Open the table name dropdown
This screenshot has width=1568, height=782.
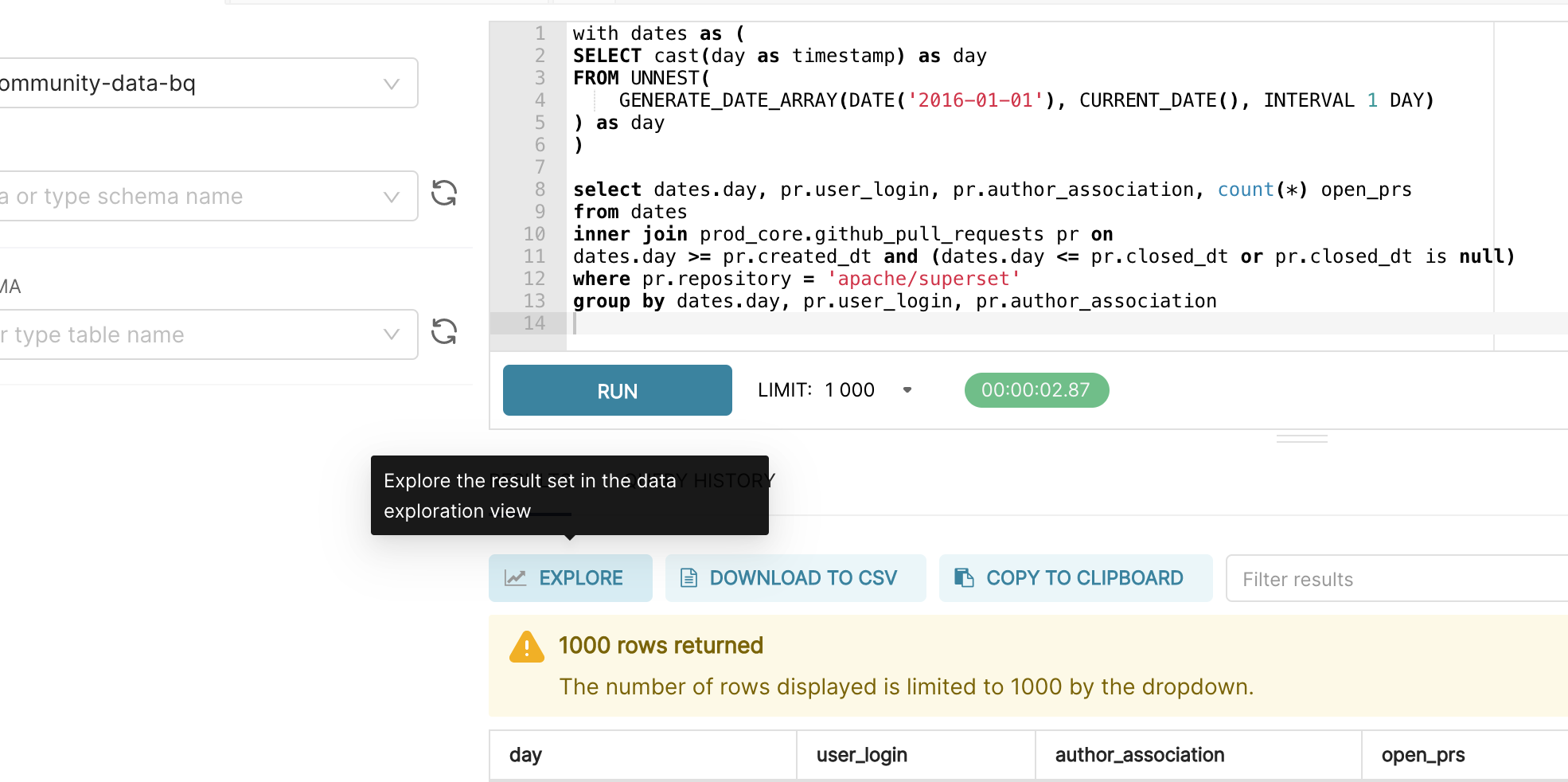pyautogui.click(x=389, y=334)
